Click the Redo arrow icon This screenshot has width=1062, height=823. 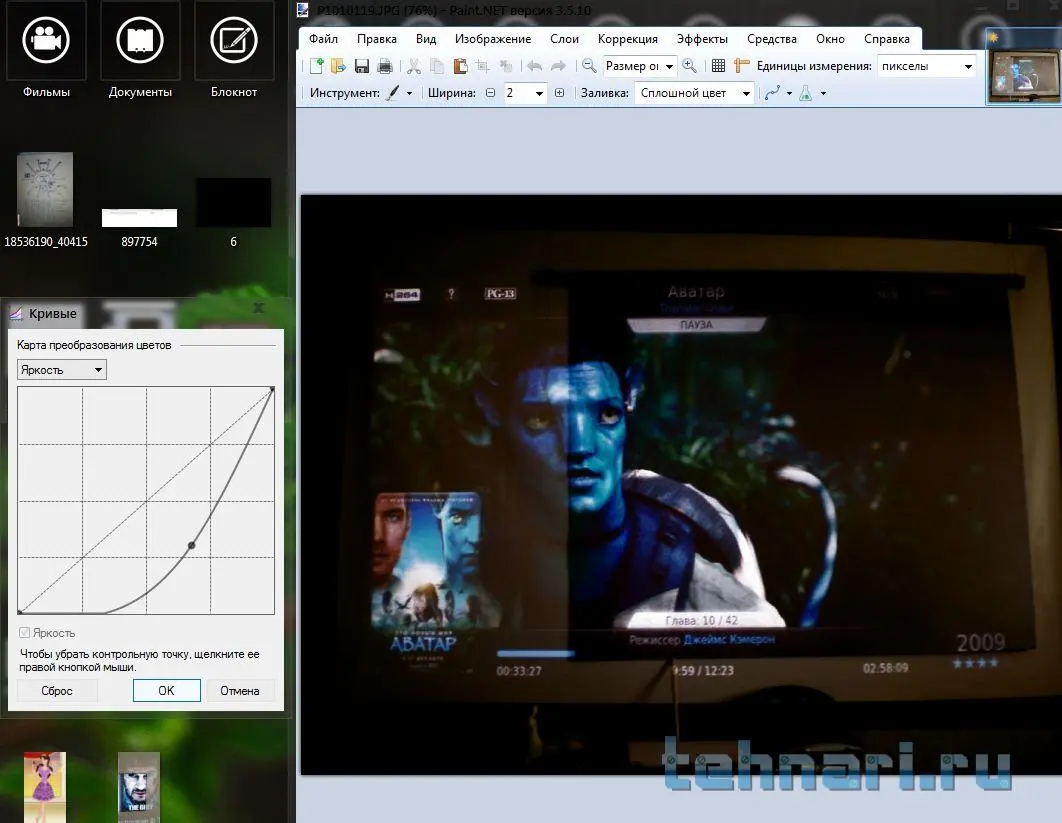(558, 66)
